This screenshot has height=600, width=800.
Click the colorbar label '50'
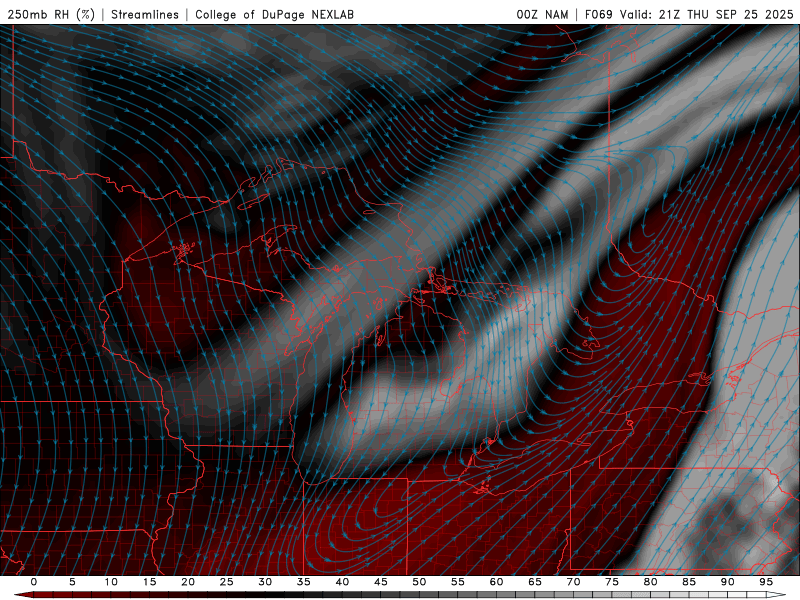pyautogui.click(x=419, y=582)
